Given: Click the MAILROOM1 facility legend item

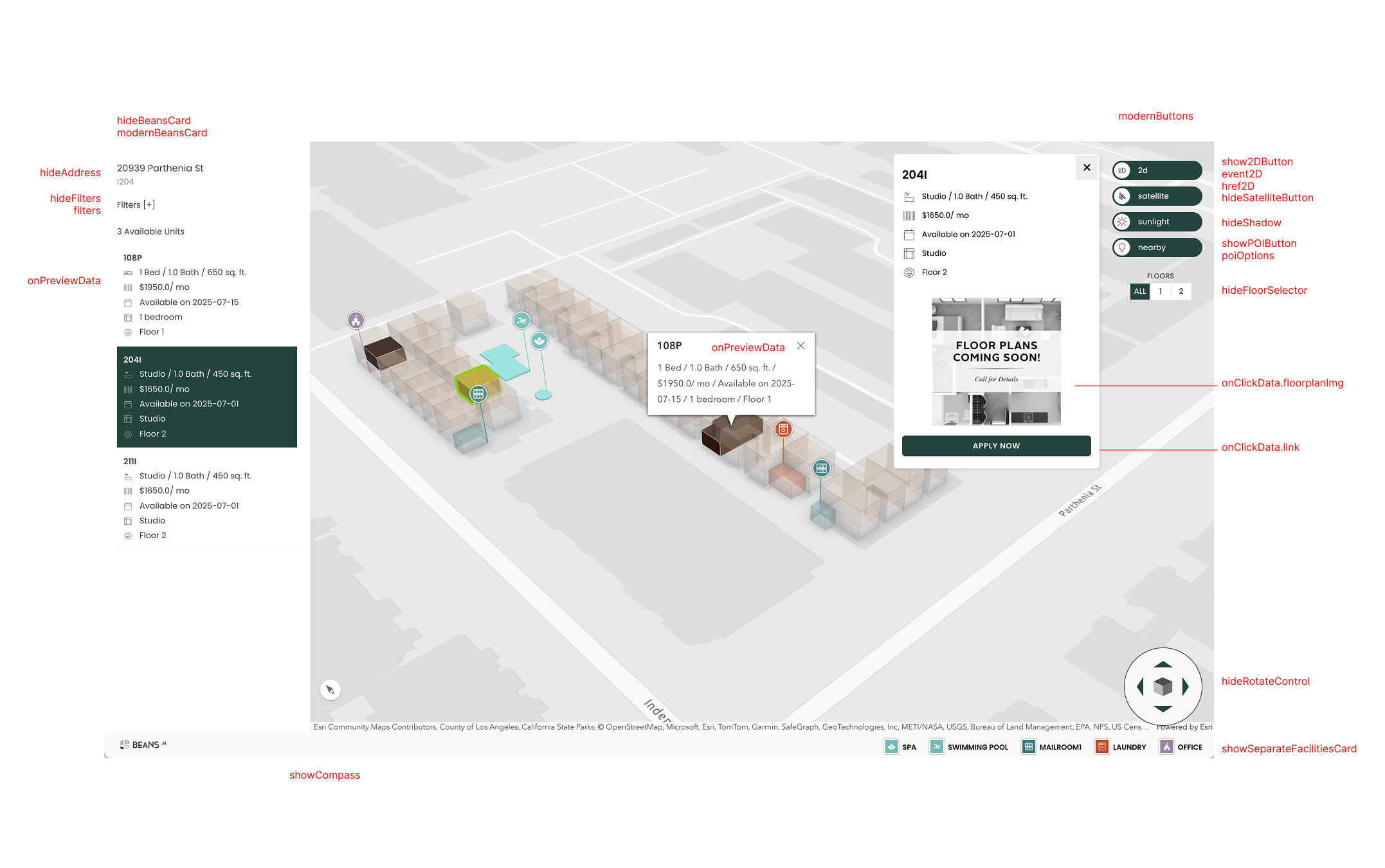Looking at the screenshot, I should [1052, 747].
